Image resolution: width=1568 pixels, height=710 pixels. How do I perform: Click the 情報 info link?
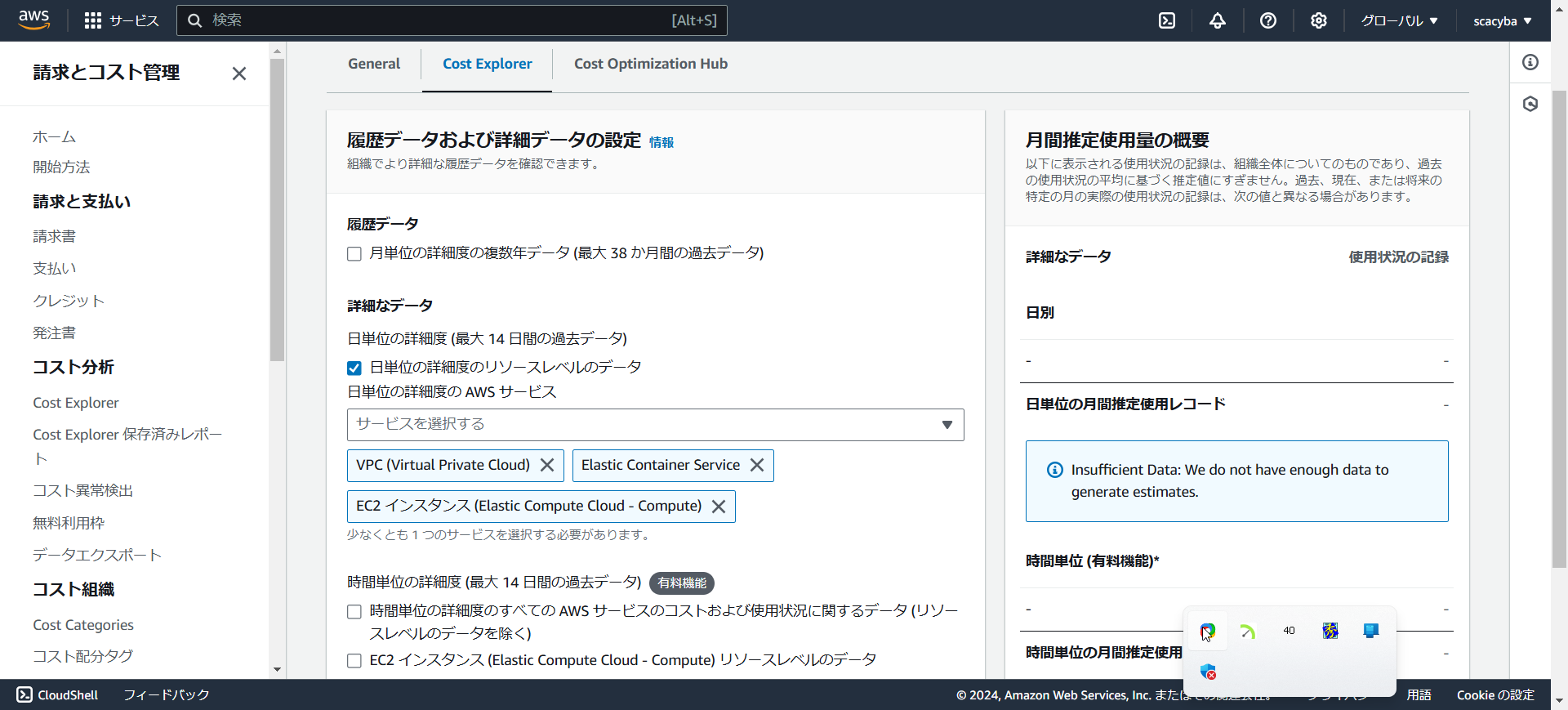tap(661, 142)
